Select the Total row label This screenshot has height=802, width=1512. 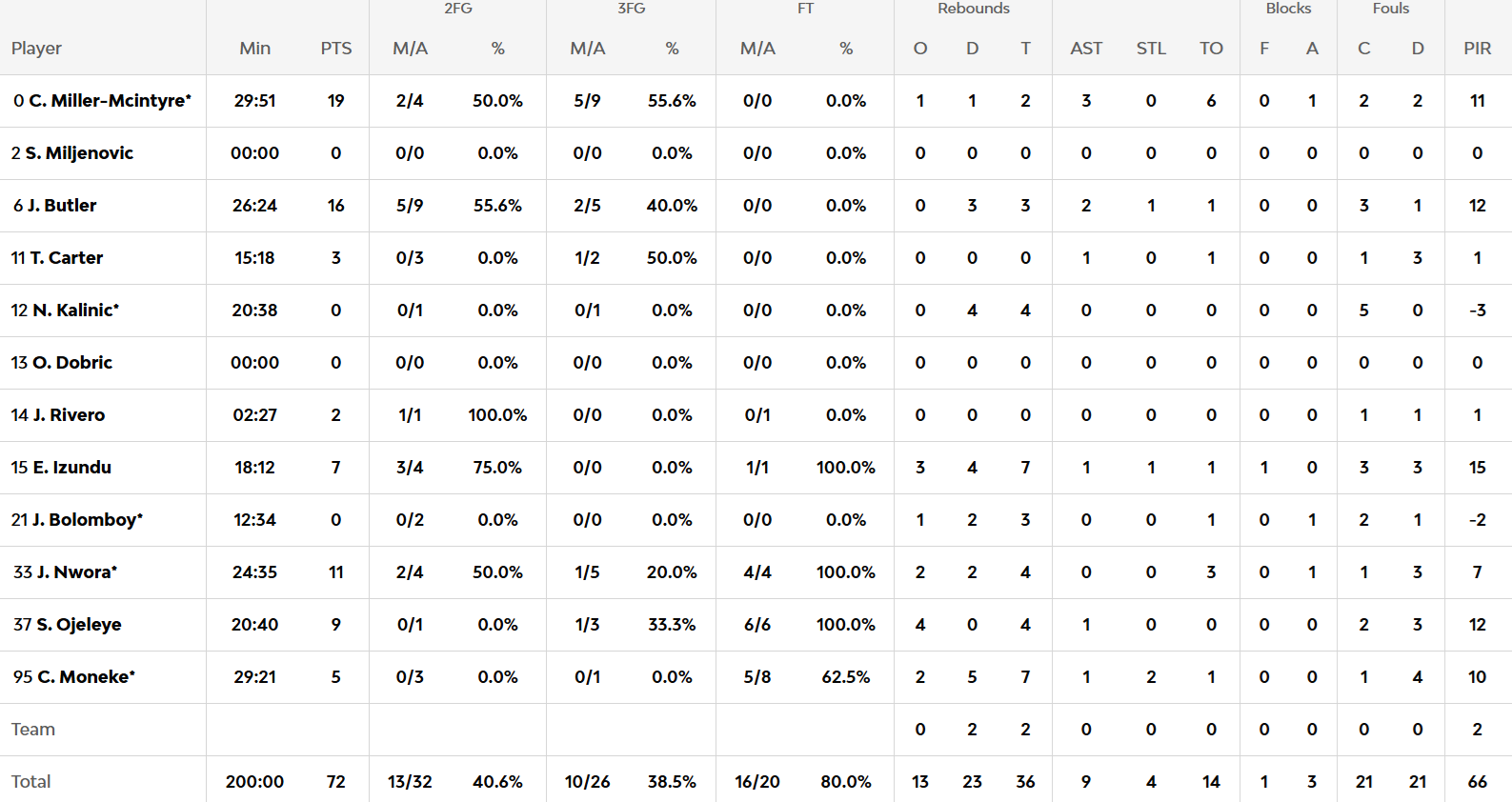31,782
